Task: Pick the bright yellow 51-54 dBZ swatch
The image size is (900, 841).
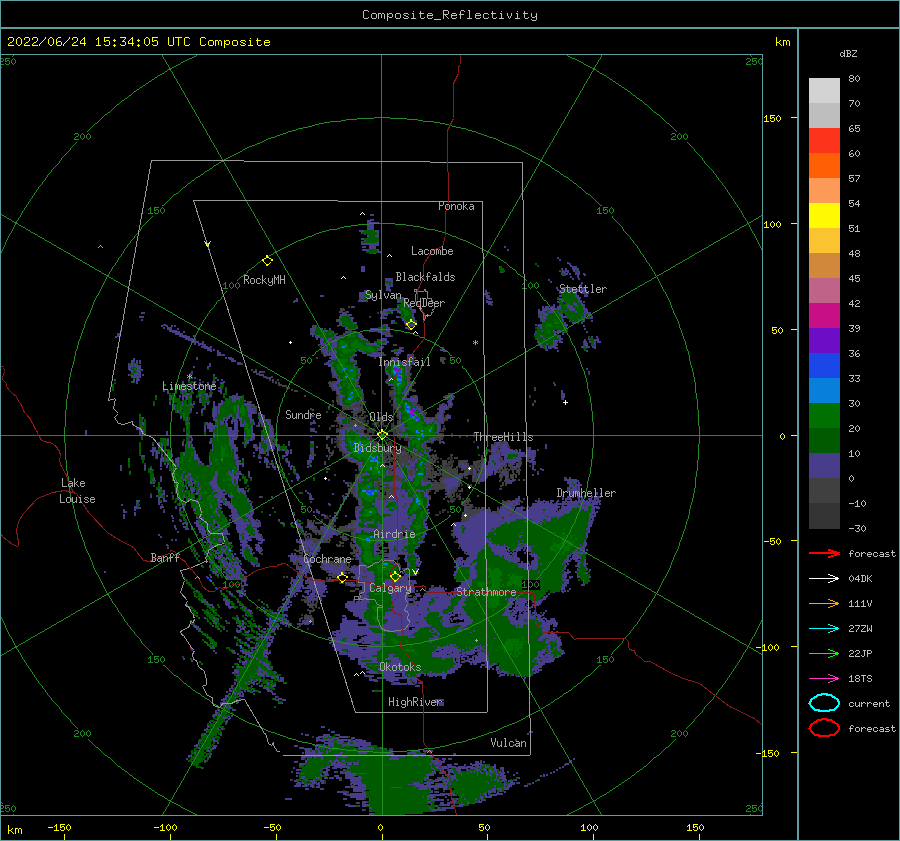Action: pos(824,215)
